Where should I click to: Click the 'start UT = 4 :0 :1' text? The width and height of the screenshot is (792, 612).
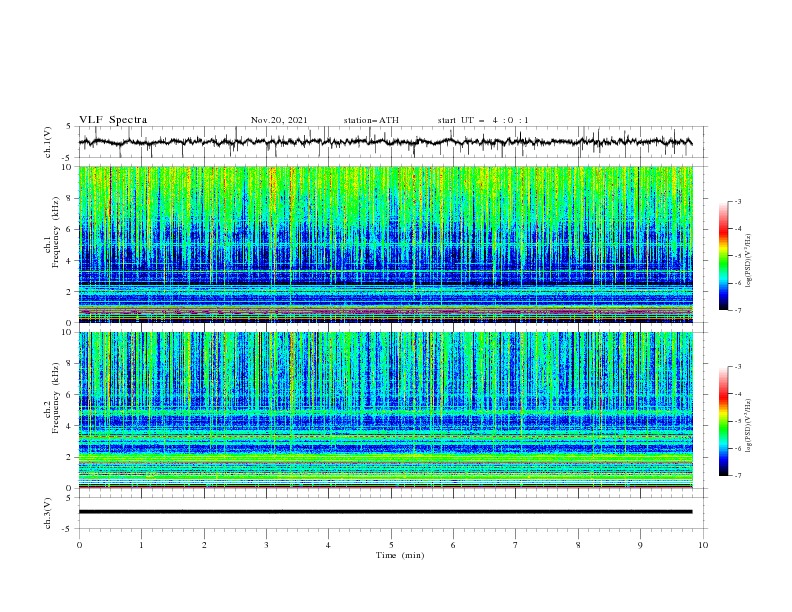(483, 120)
